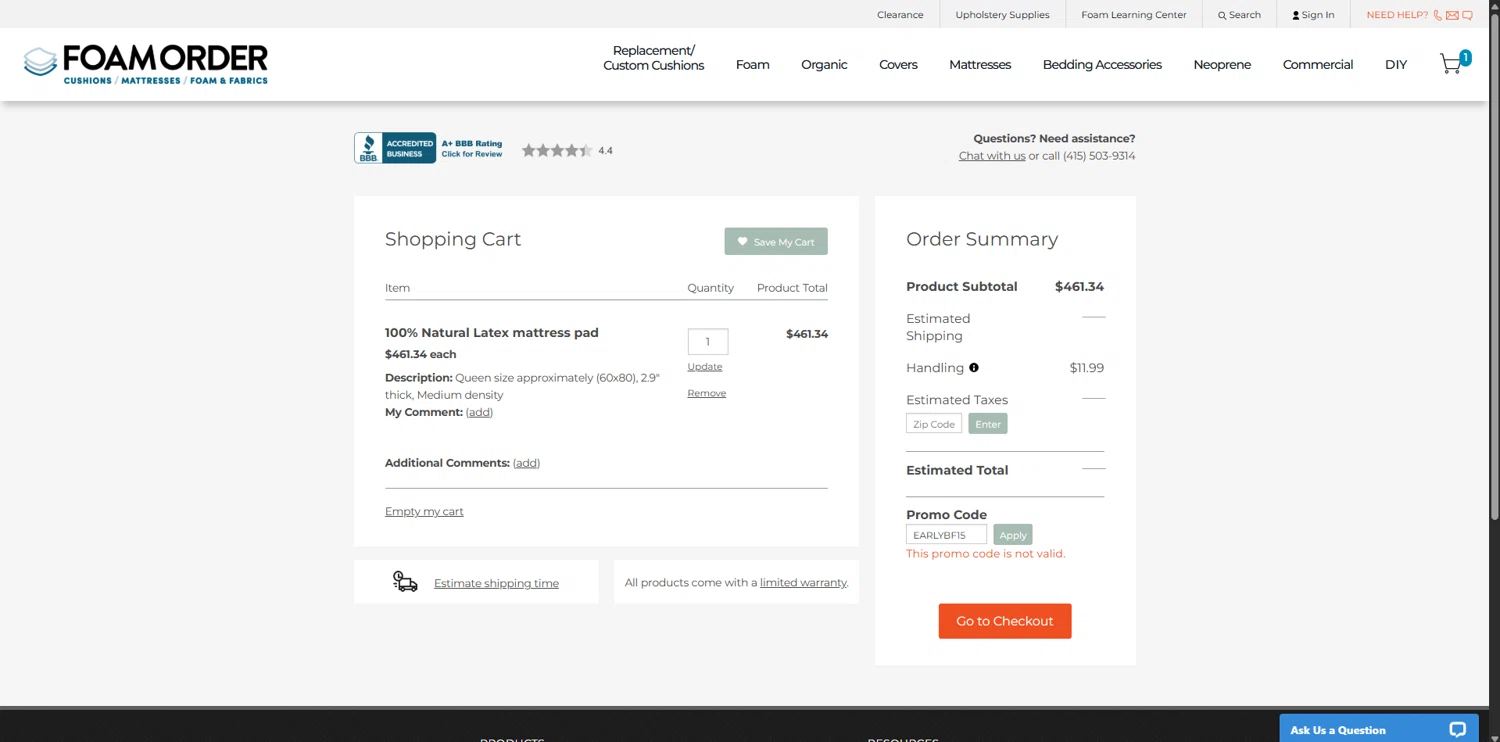This screenshot has height=742, width=1500.
Task: Click Chat with us link
Action: [992, 156]
